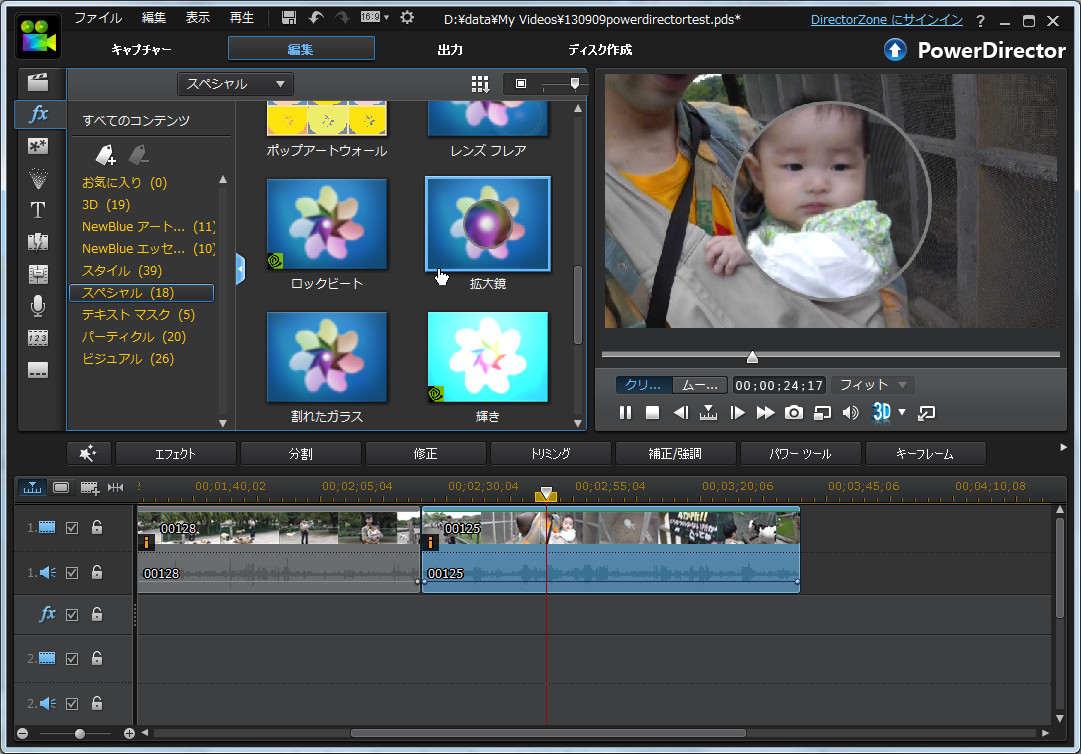
Task: Click the save project floppy icon
Action: [289, 18]
